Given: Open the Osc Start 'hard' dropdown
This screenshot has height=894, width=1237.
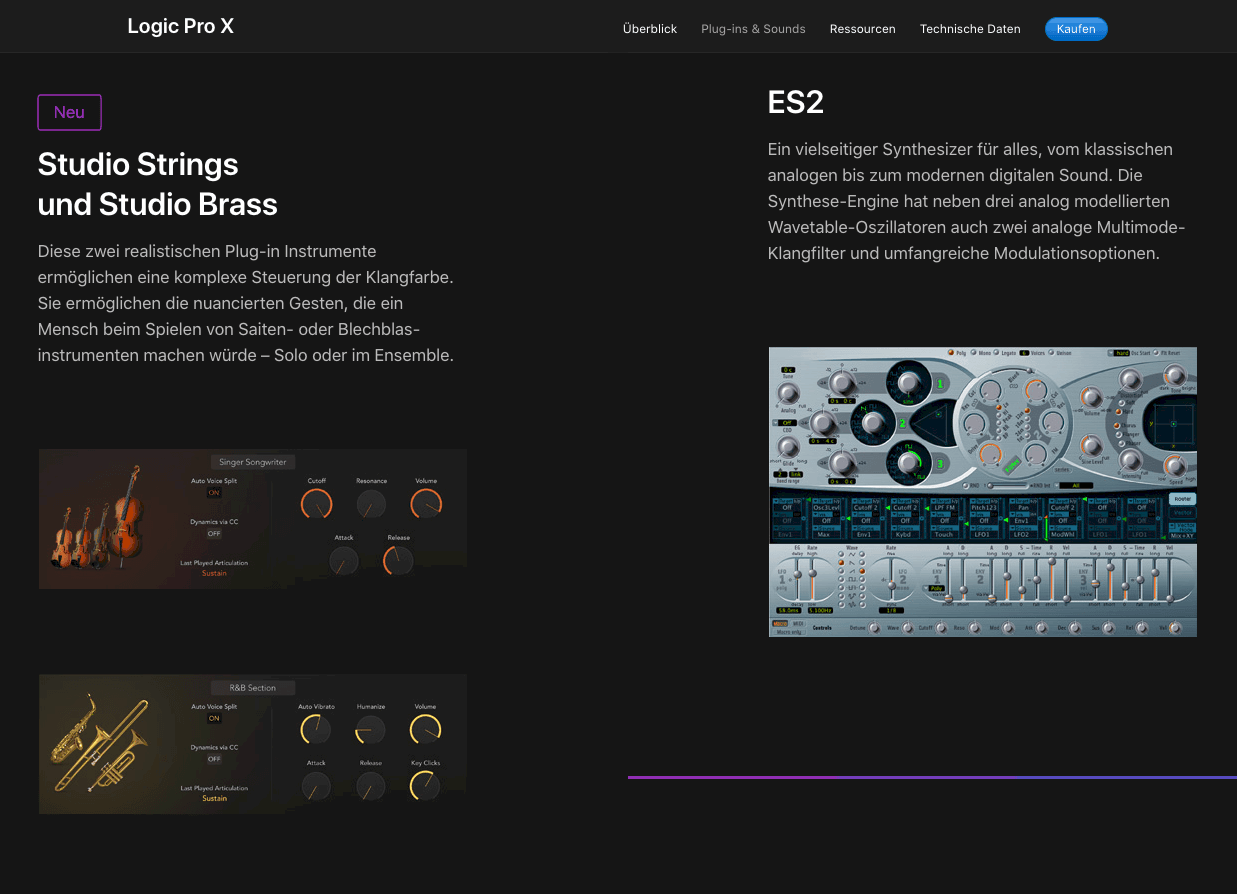Looking at the screenshot, I should [x=1119, y=353].
